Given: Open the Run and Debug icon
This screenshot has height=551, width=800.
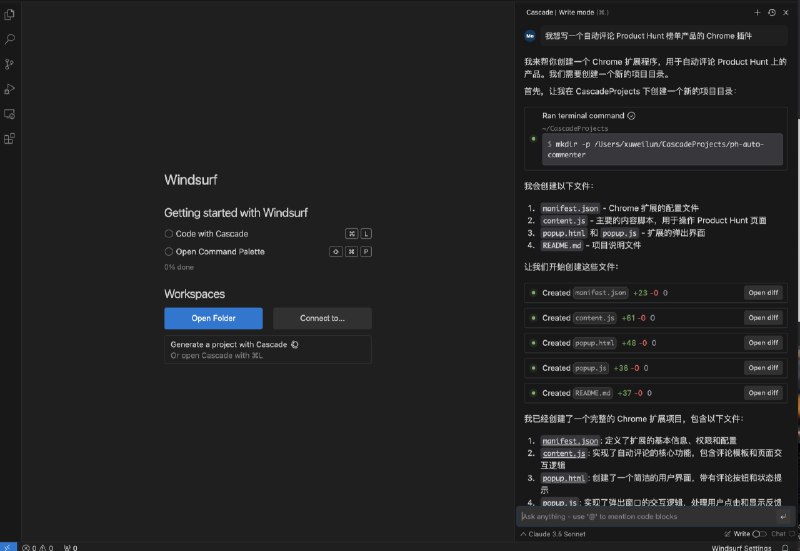Looking at the screenshot, I should click(9, 89).
